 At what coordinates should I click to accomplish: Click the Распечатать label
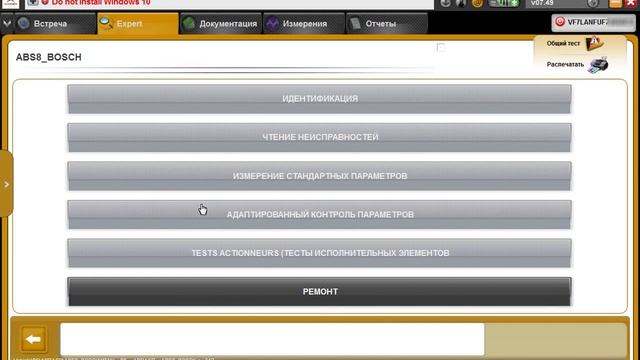[565, 64]
